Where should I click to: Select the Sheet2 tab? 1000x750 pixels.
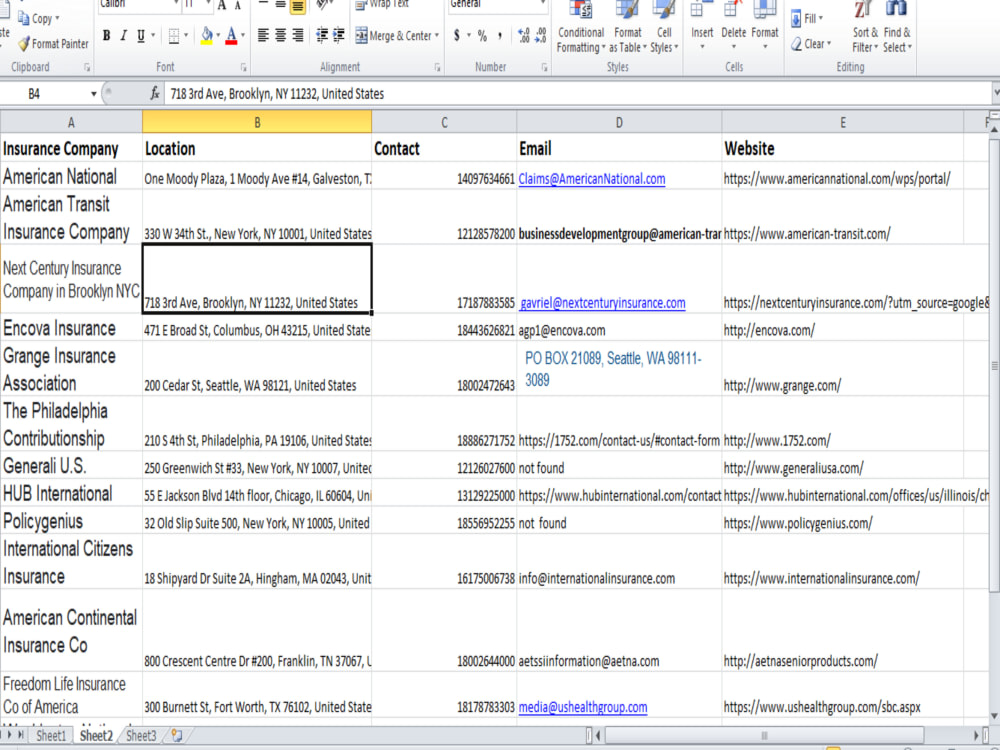pyautogui.click(x=96, y=736)
